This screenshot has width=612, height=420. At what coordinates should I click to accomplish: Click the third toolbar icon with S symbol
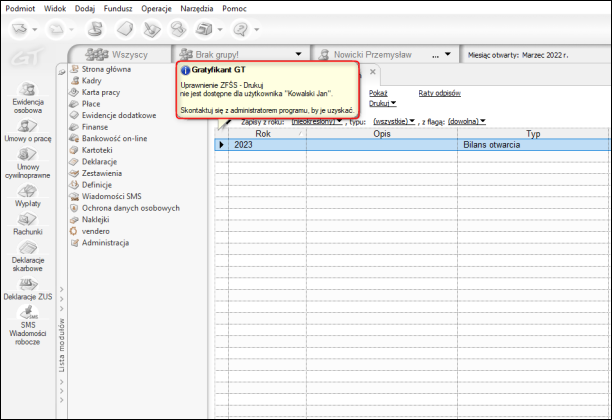coord(95,29)
